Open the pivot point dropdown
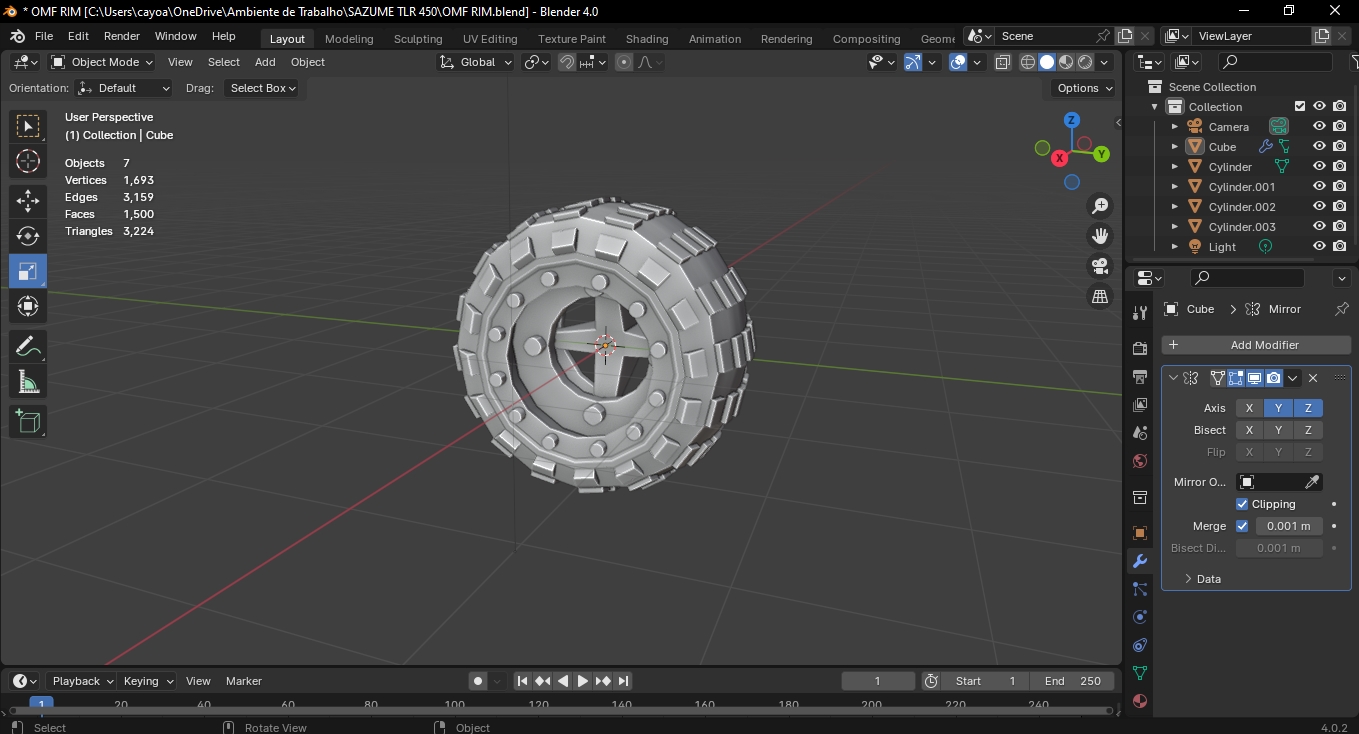1359x734 pixels. tap(537, 62)
